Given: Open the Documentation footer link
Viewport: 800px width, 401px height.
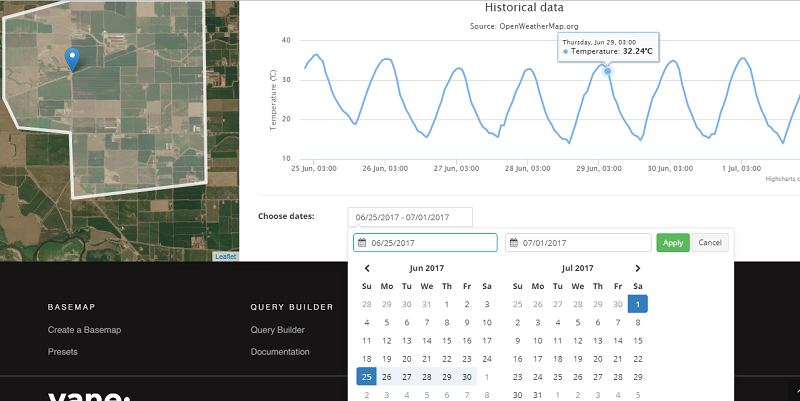Looking at the screenshot, I should pos(280,352).
